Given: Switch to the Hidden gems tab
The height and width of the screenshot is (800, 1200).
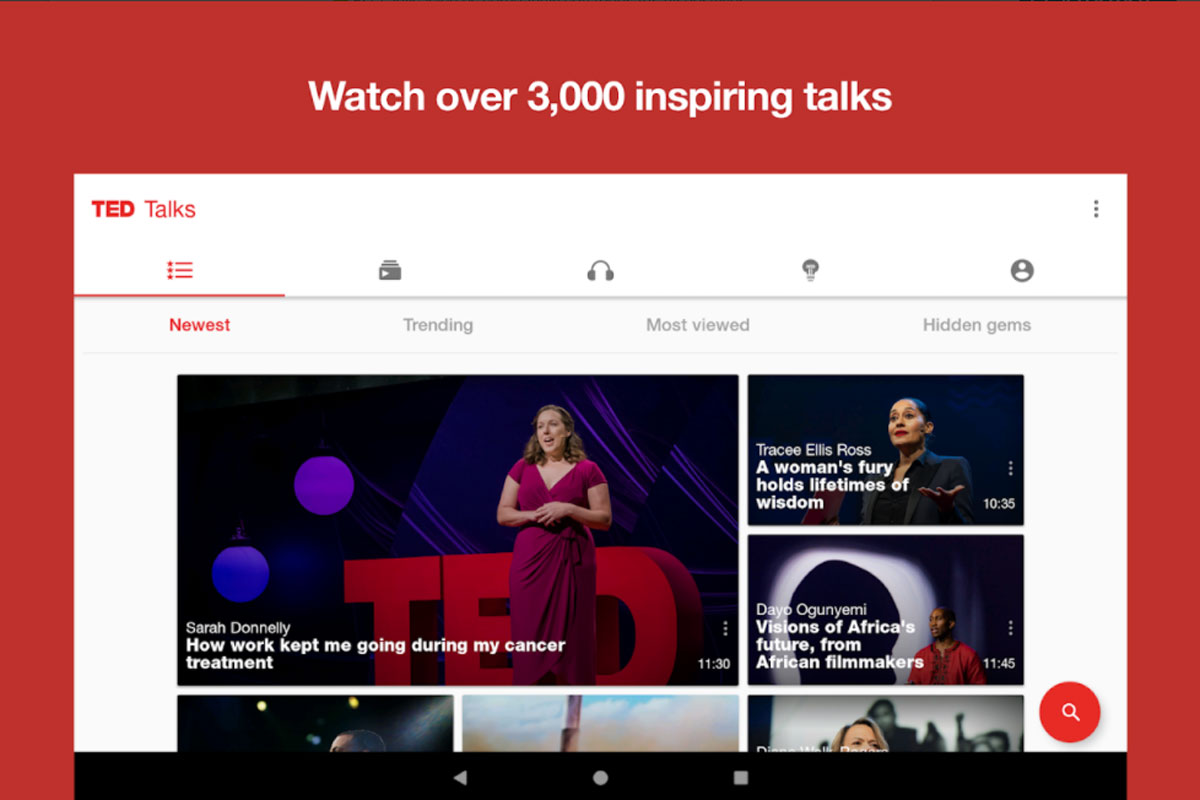Looking at the screenshot, I should [976, 325].
